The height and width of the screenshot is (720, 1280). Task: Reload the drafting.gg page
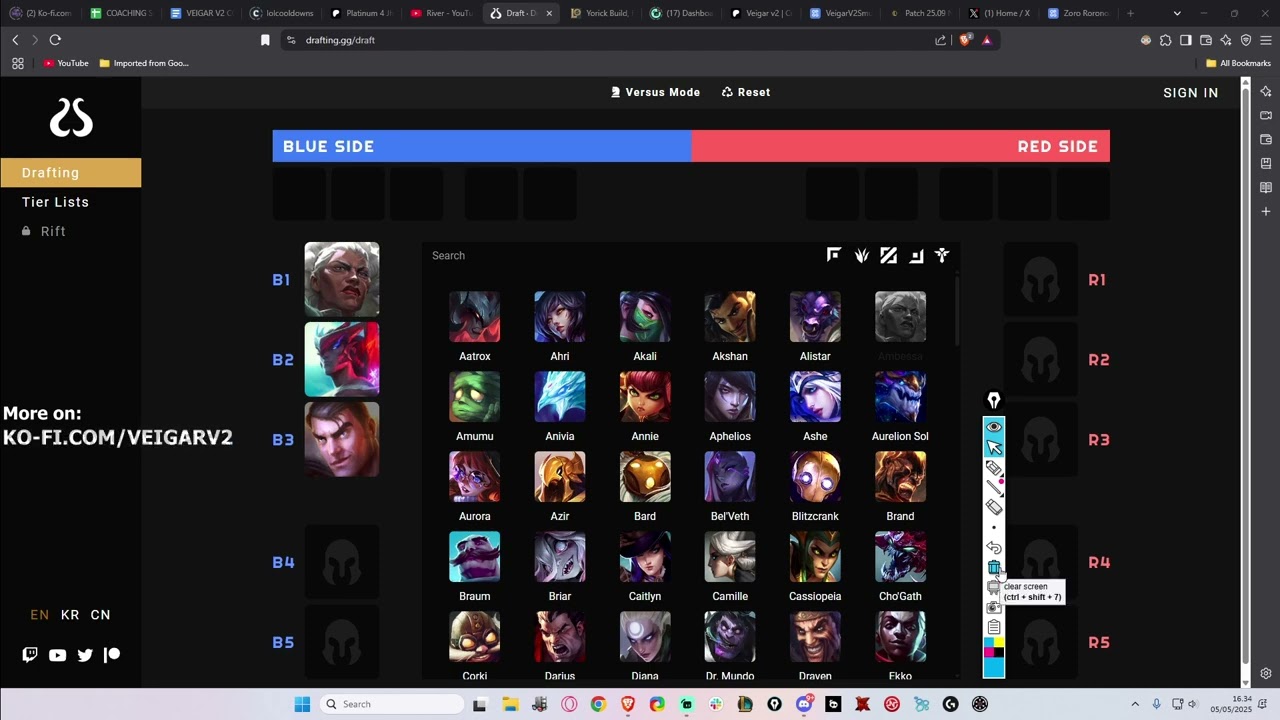55,40
